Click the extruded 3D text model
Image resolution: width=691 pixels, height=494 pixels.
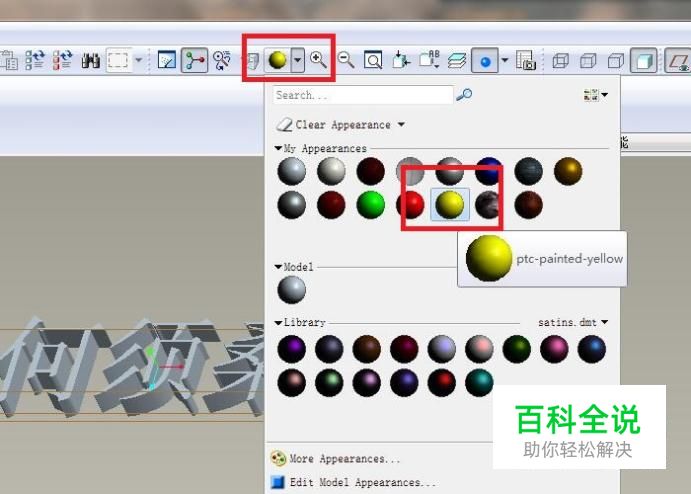pos(132,368)
